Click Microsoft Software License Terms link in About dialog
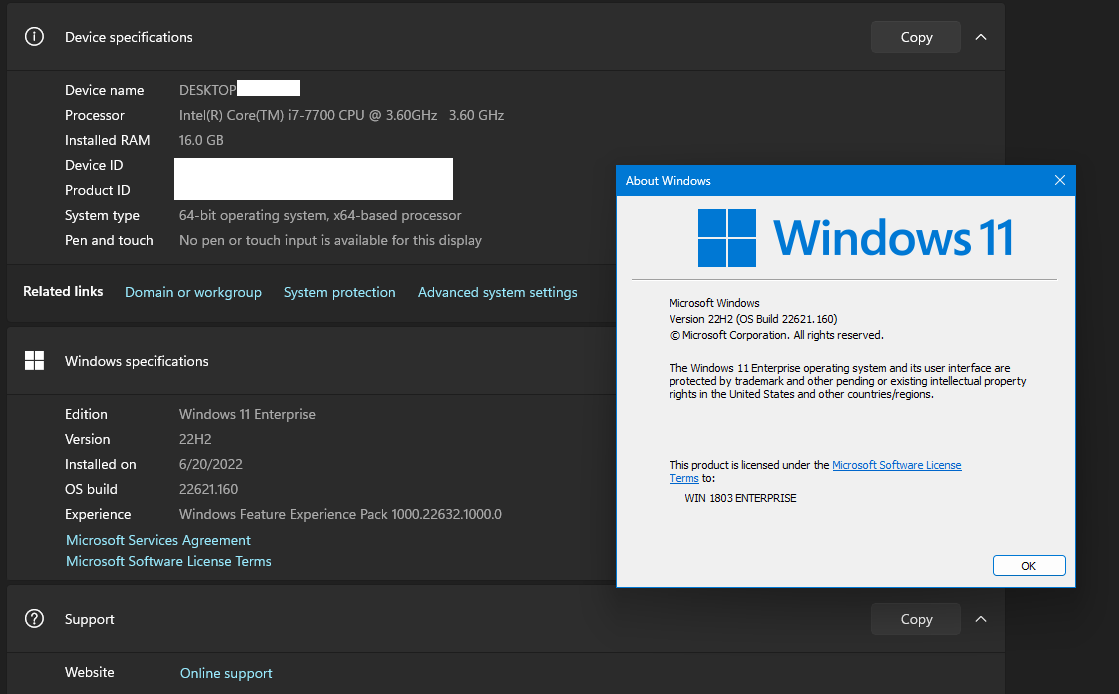 pyautogui.click(x=896, y=465)
